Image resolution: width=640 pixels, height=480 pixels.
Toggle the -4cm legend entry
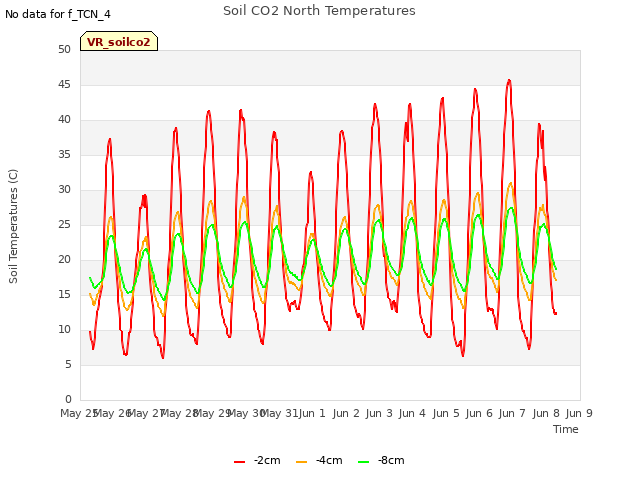pos(319,460)
